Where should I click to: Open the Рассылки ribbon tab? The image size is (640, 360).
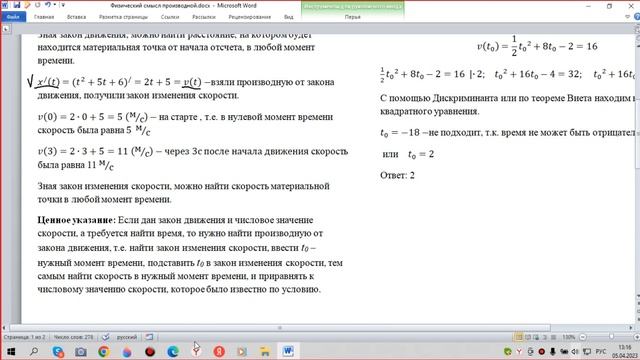(203, 17)
